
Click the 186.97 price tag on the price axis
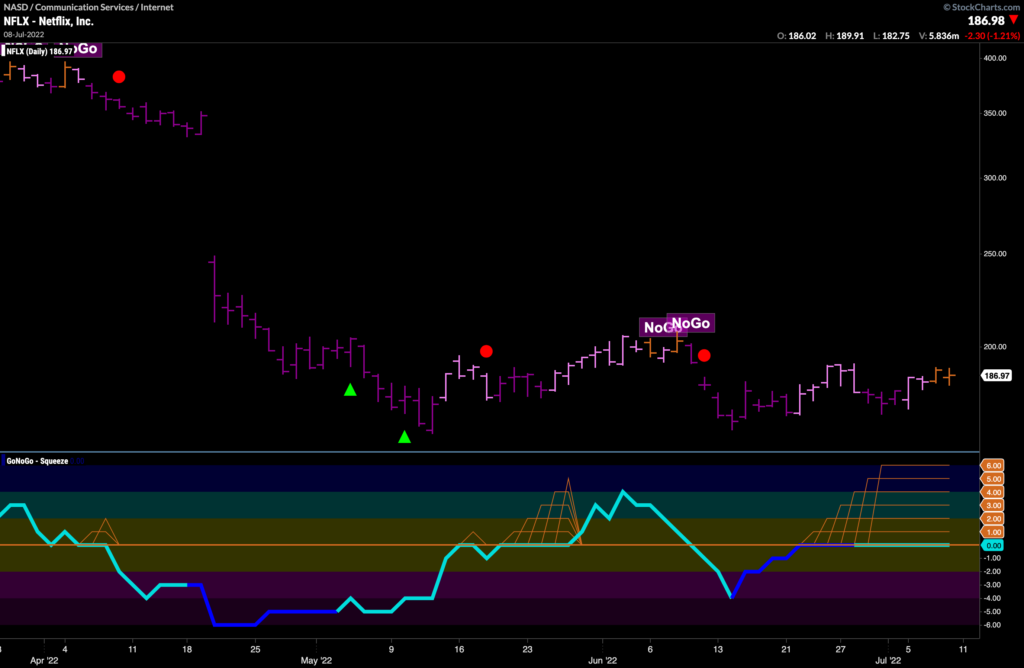coord(997,375)
